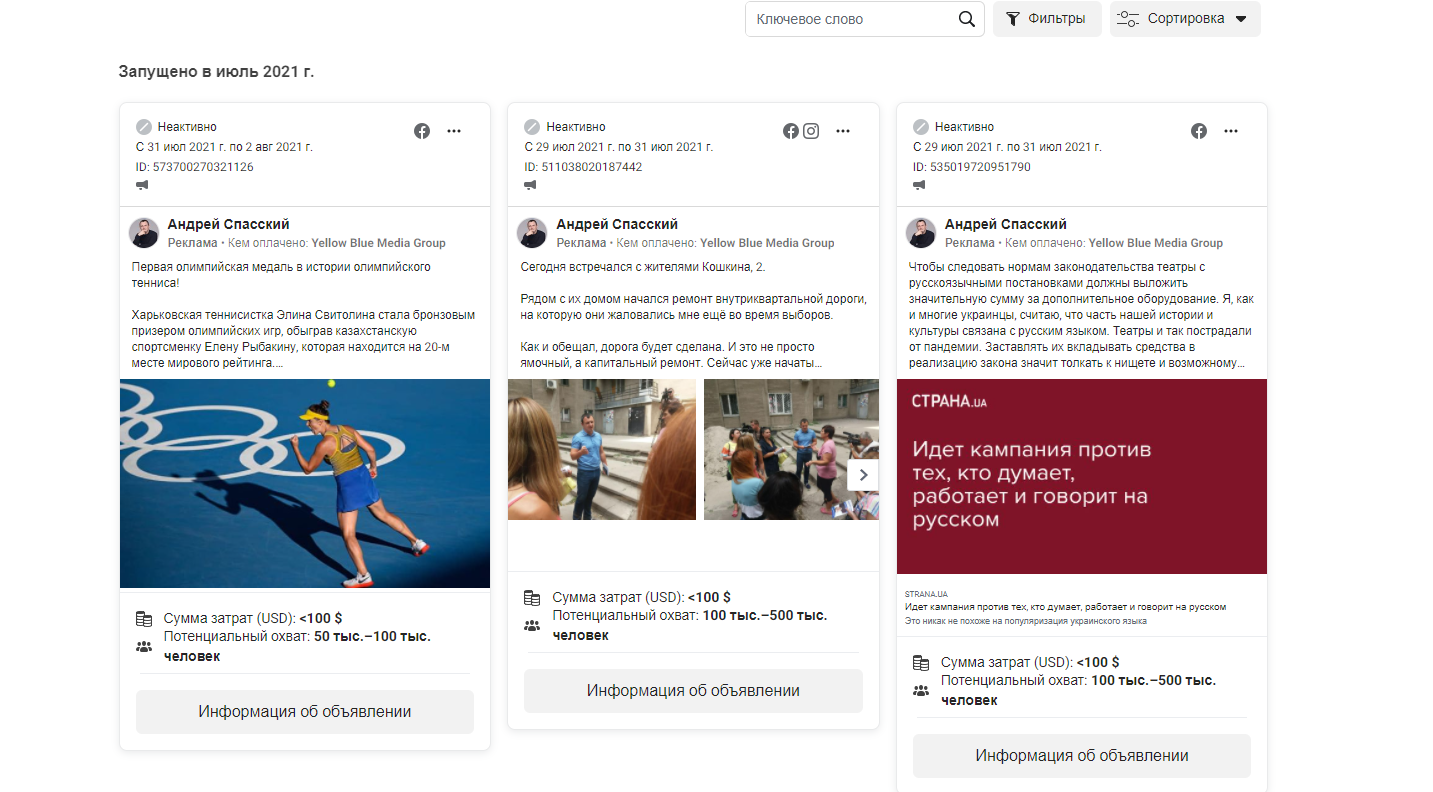Click the search magnifier icon
Screen dimensions: 1433x792
tap(966, 19)
